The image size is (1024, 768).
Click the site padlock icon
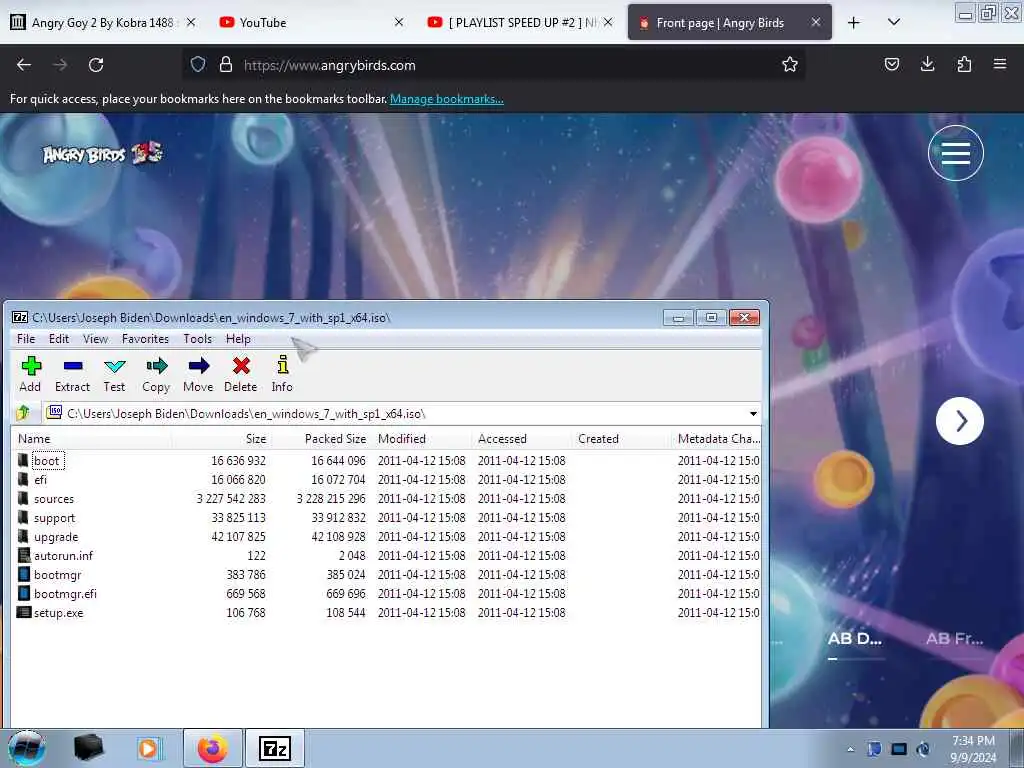pyautogui.click(x=226, y=65)
